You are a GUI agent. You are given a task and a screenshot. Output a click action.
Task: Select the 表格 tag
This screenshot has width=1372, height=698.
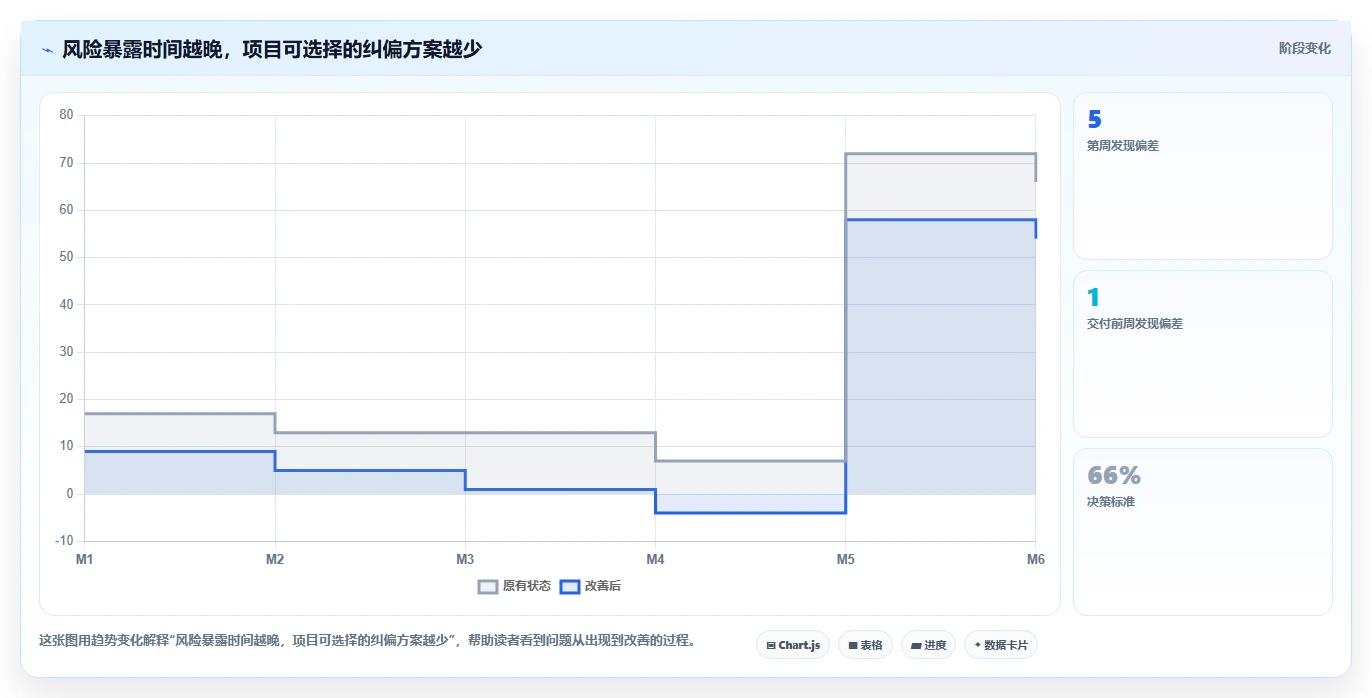[865, 645]
